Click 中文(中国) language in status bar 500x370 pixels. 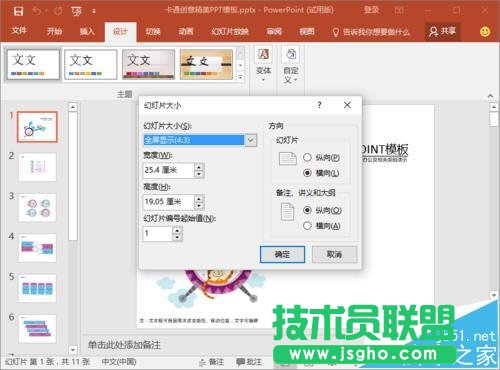pyautogui.click(x=119, y=362)
